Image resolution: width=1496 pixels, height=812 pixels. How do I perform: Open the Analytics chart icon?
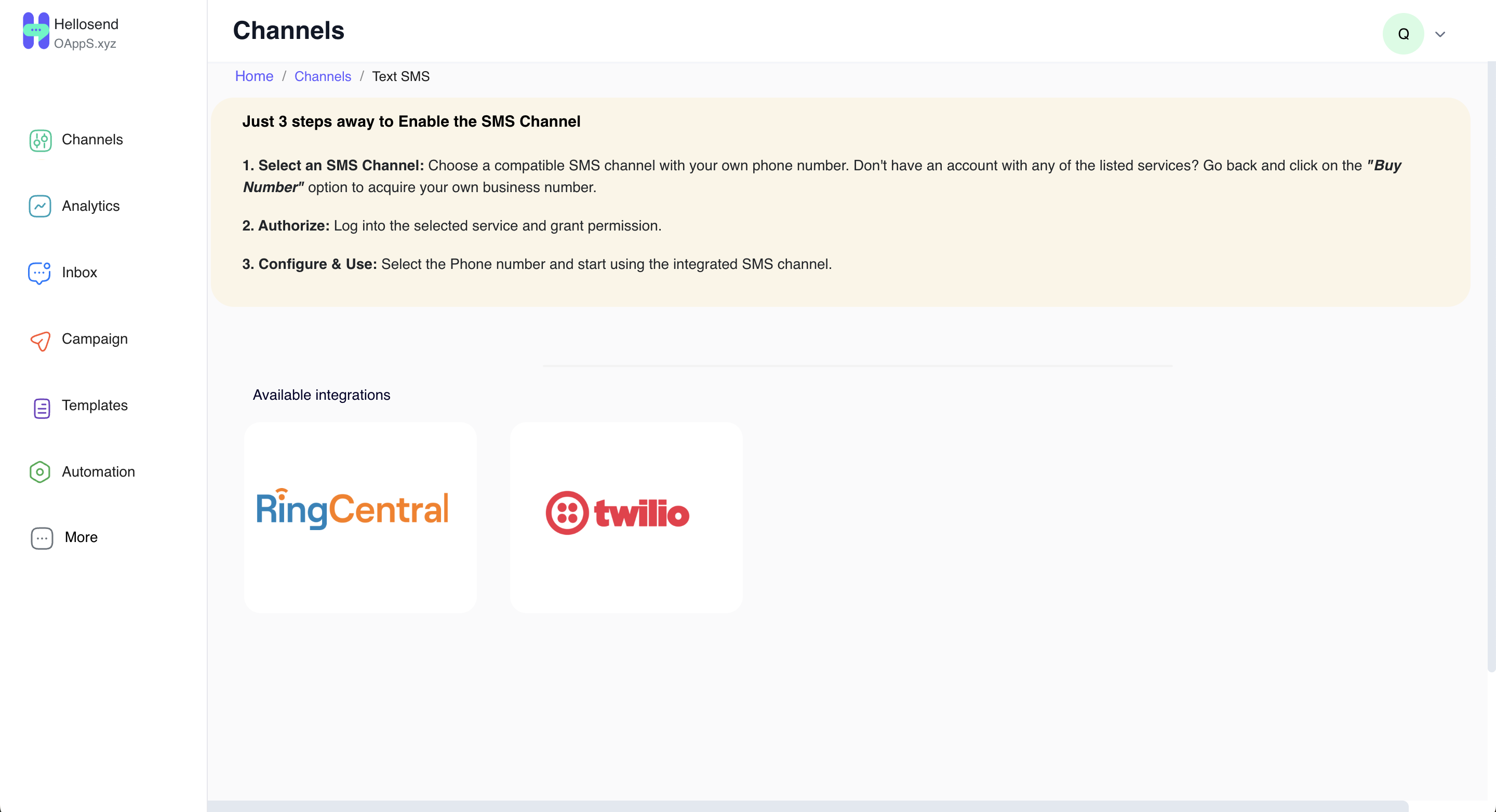(40, 206)
